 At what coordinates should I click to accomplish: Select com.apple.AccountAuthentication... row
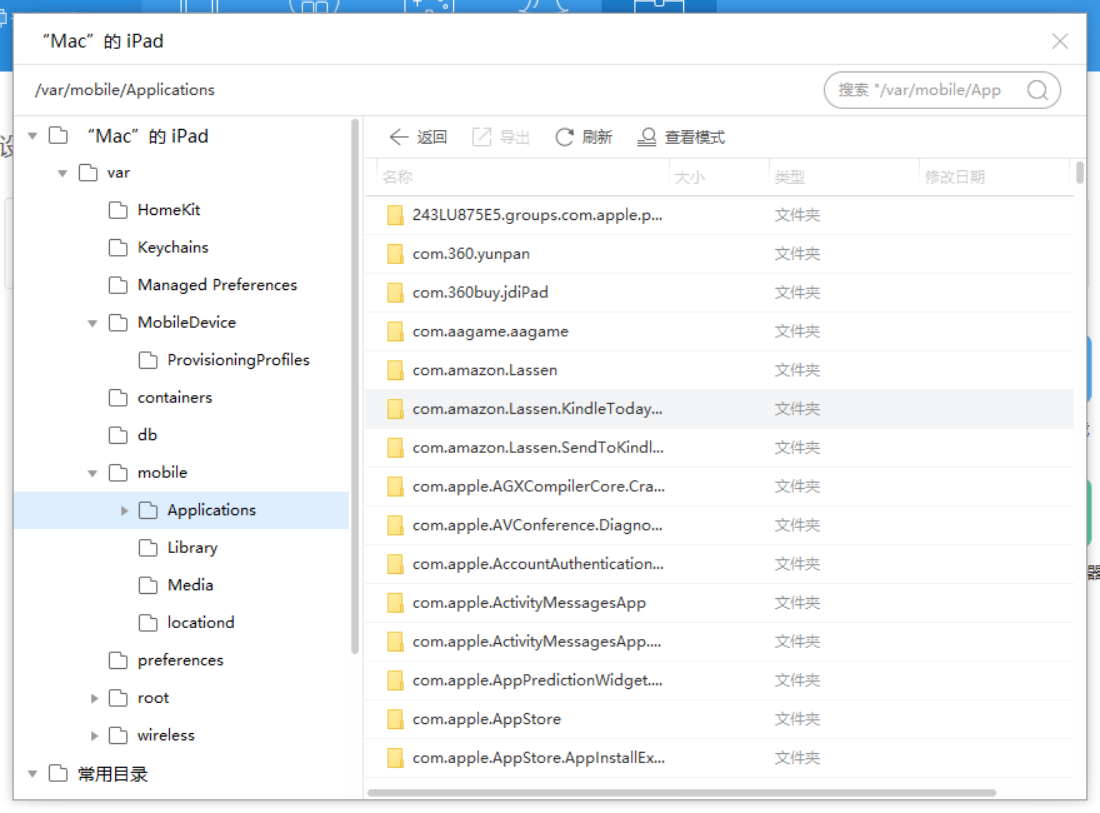click(719, 564)
